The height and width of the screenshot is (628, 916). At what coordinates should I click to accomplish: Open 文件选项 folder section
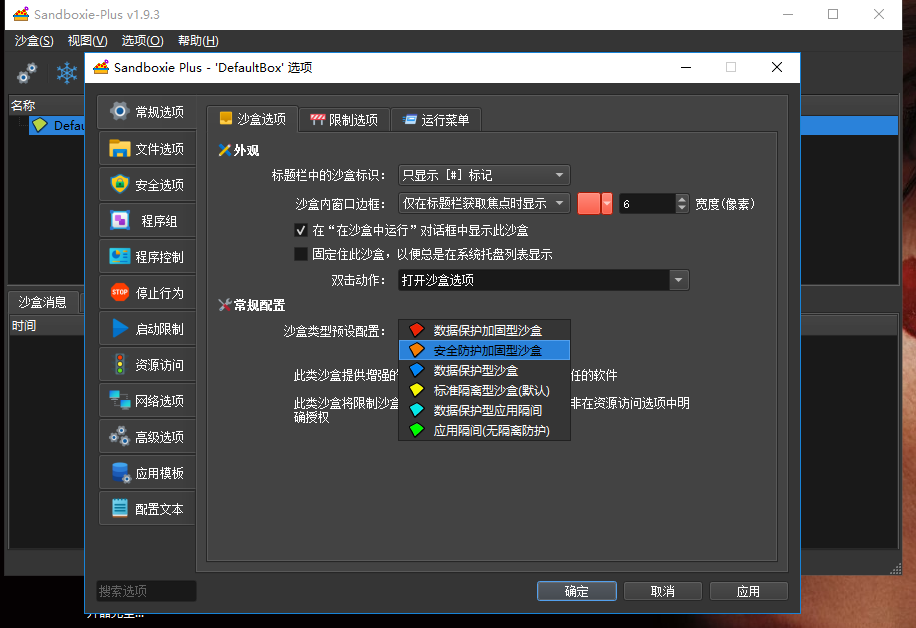pos(147,149)
